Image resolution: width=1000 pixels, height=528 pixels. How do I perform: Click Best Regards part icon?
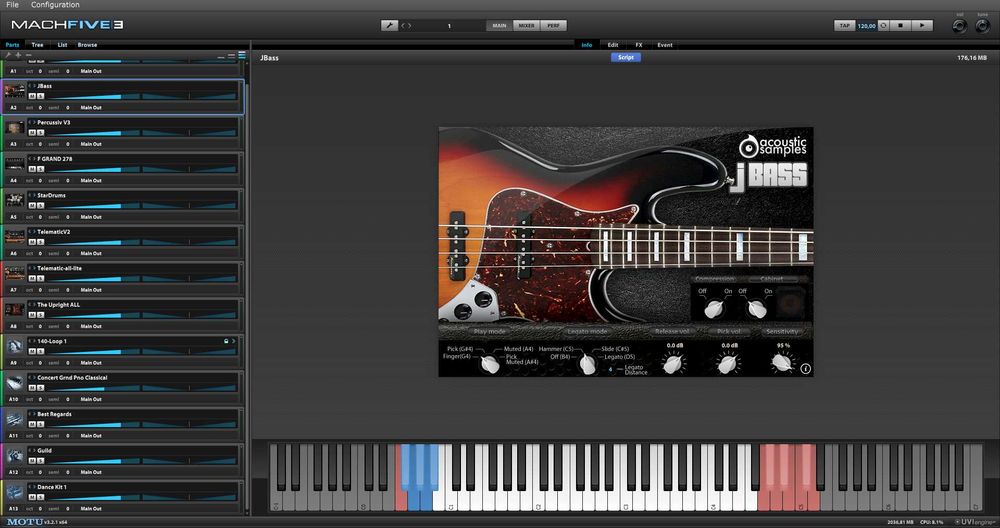(15, 419)
